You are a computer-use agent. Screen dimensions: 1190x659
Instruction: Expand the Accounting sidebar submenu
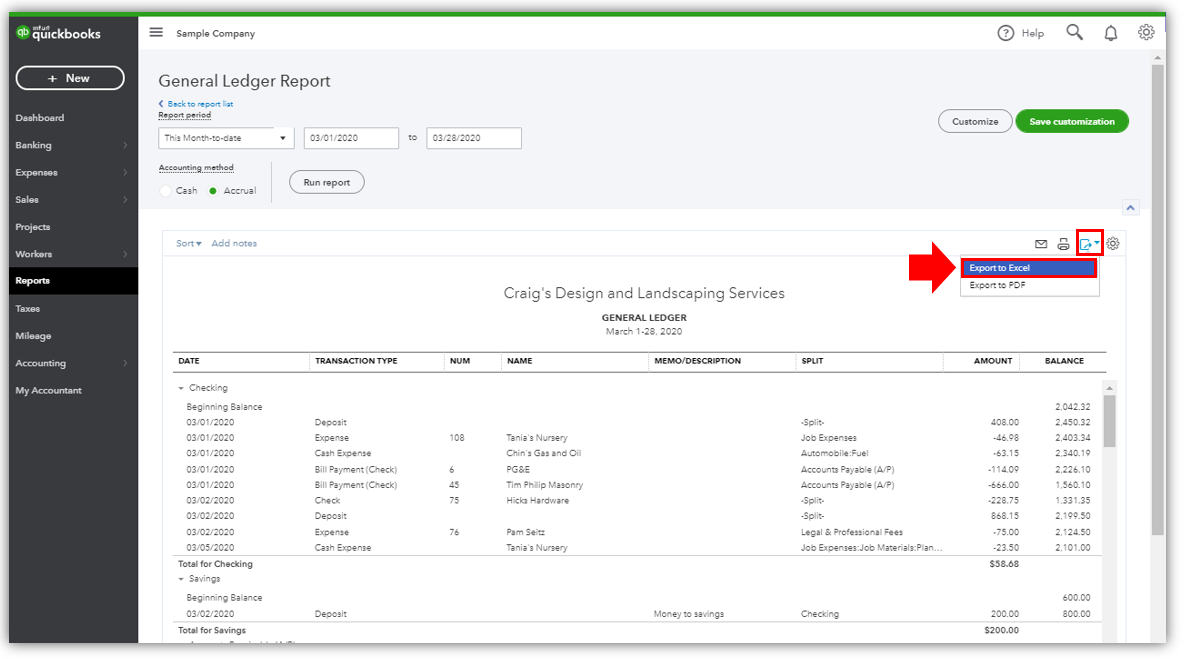[125, 364]
